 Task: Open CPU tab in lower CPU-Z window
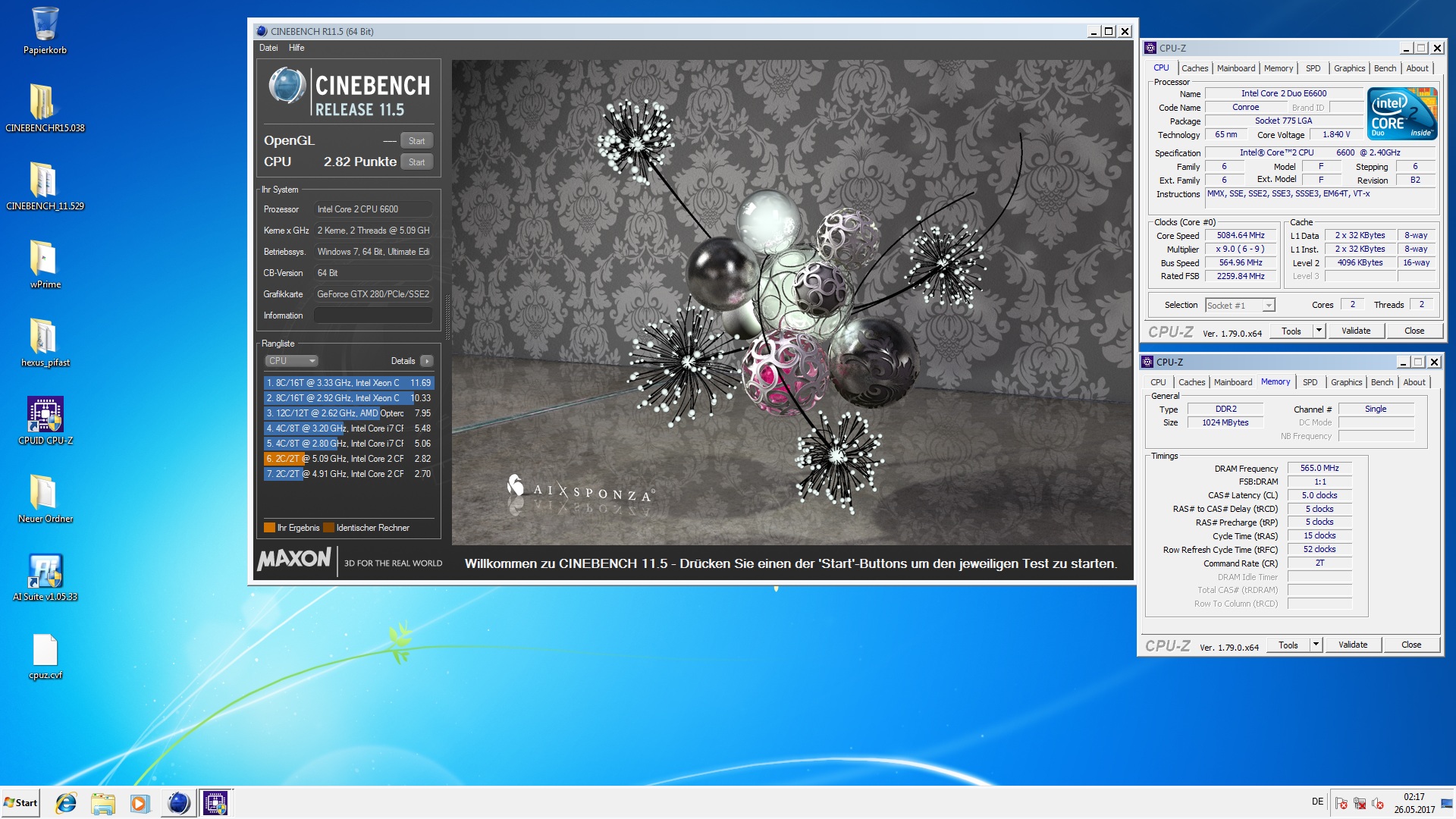(x=1158, y=382)
